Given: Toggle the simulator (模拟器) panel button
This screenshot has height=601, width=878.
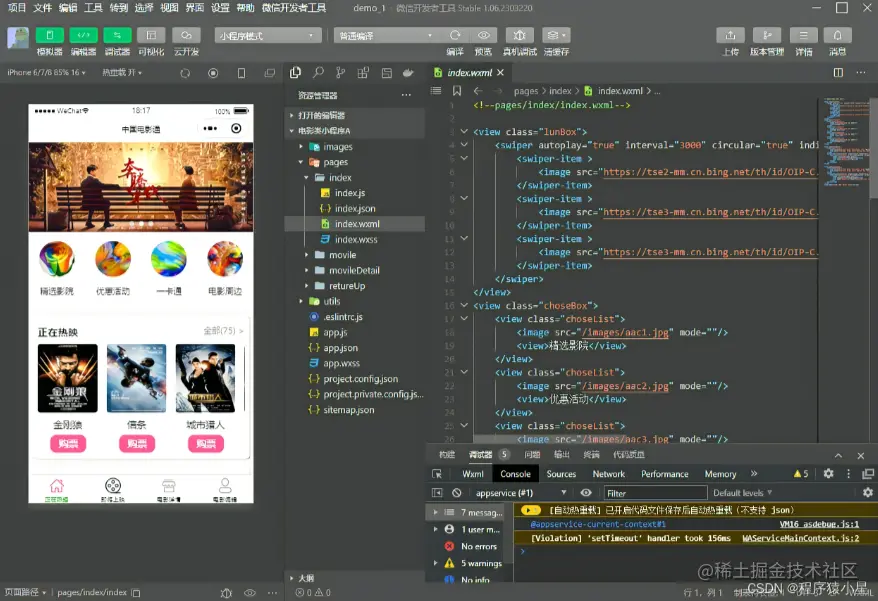Looking at the screenshot, I should click(x=49, y=35).
